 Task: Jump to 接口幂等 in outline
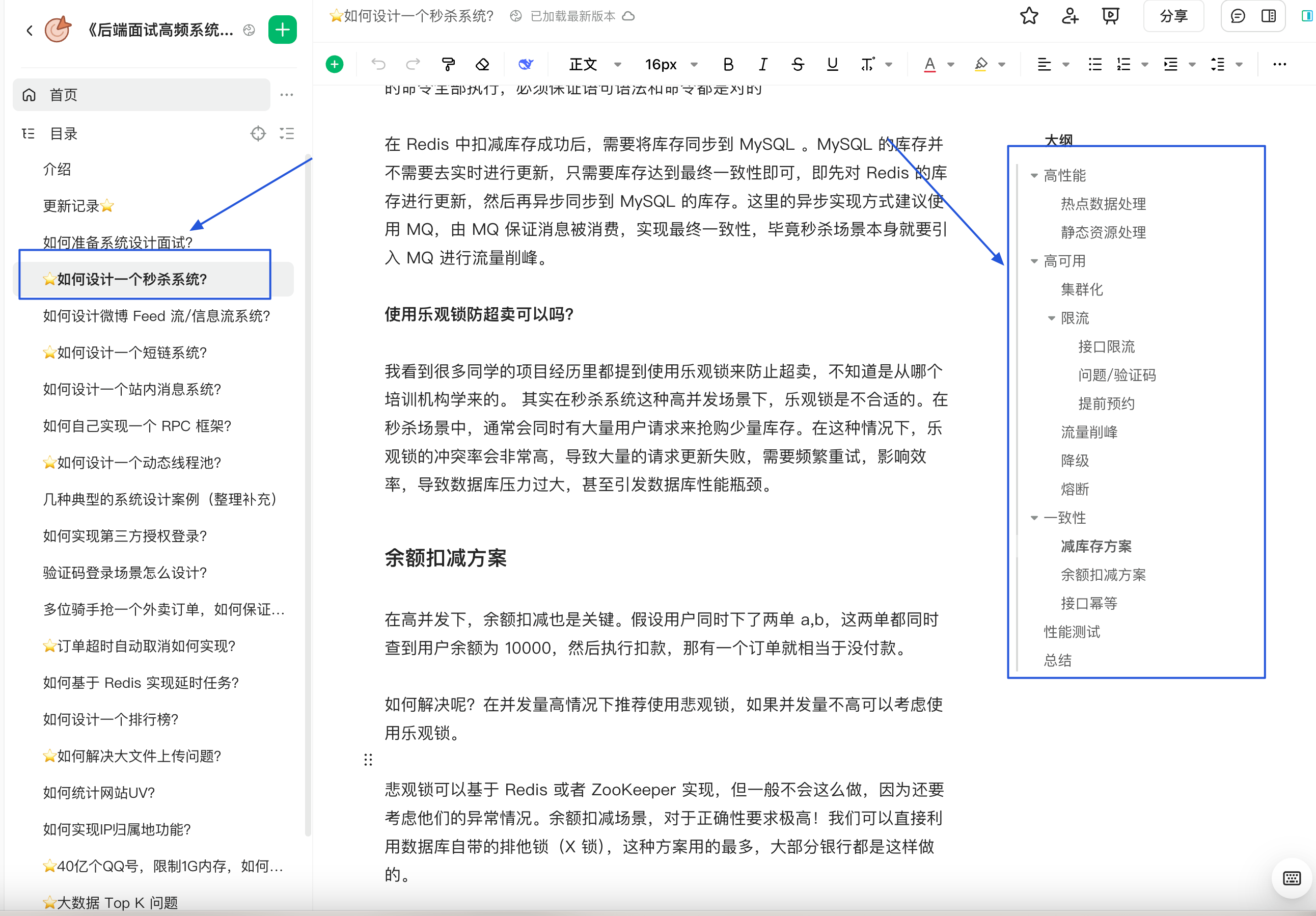pyautogui.click(x=1089, y=604)
